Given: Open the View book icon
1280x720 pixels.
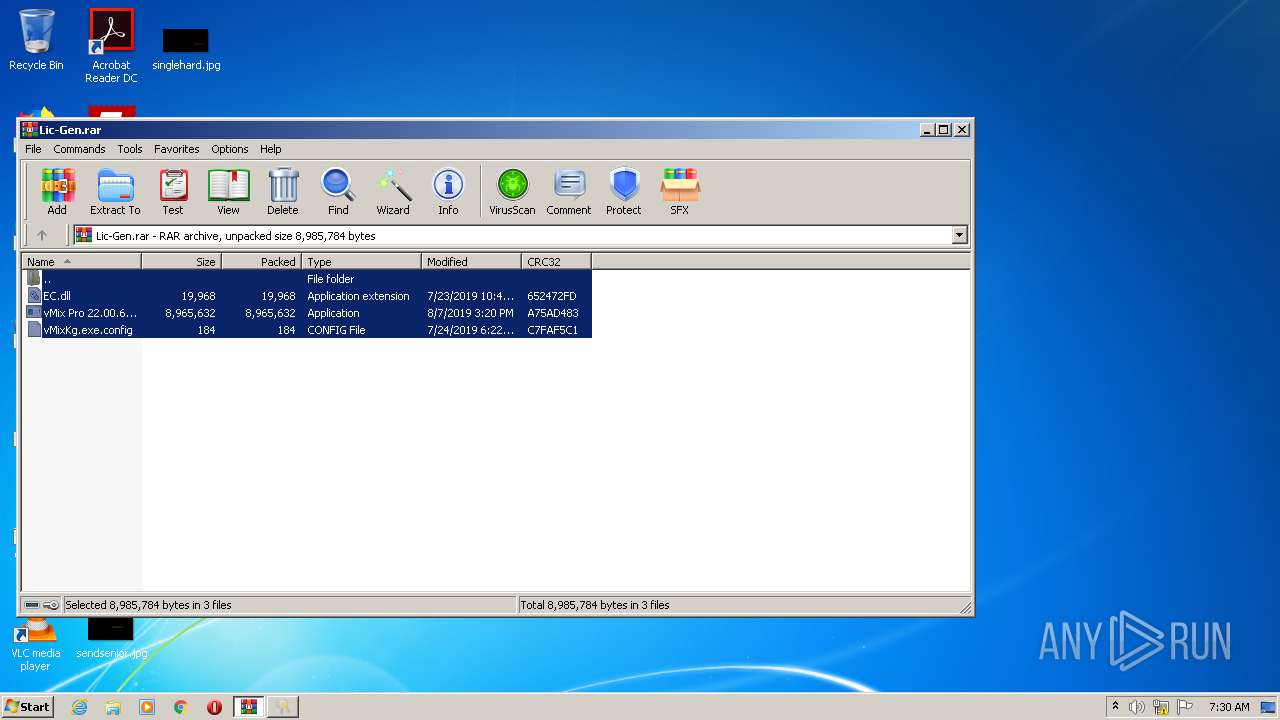Looking at the screenshot, I should pos(228,192).
